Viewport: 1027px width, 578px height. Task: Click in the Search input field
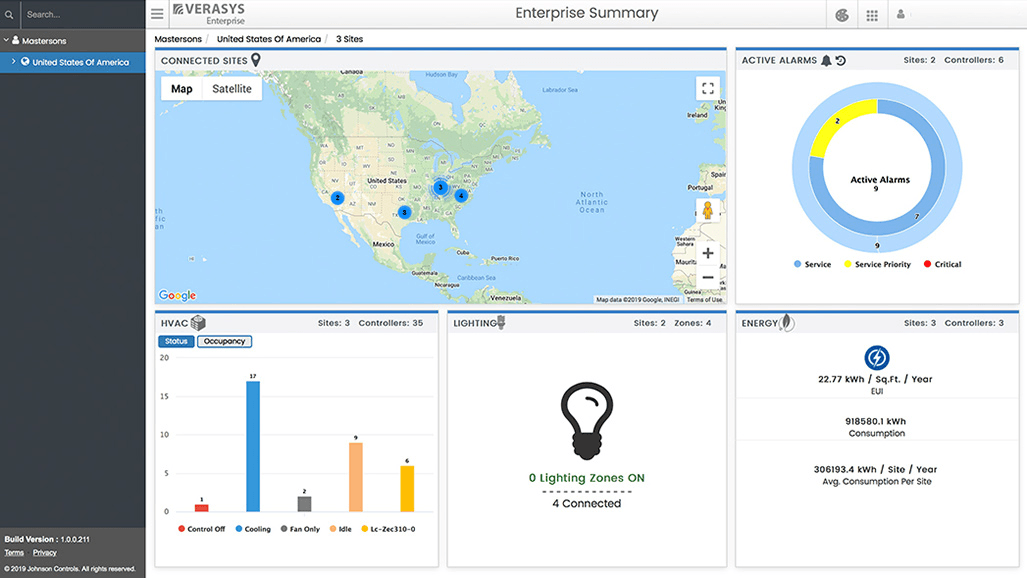[82, 14]
